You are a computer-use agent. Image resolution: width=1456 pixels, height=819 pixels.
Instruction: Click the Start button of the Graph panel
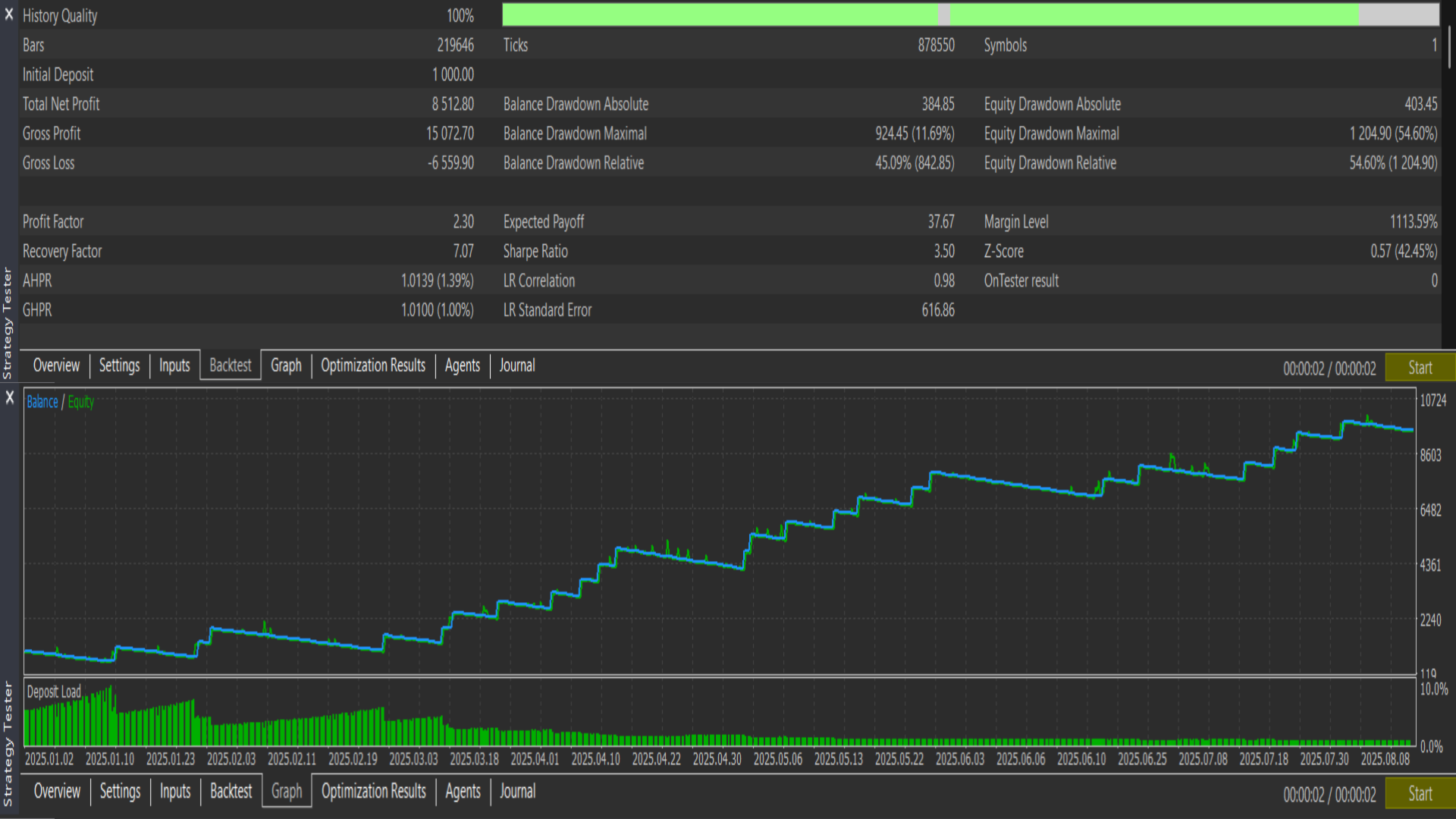coord(1420,794)
